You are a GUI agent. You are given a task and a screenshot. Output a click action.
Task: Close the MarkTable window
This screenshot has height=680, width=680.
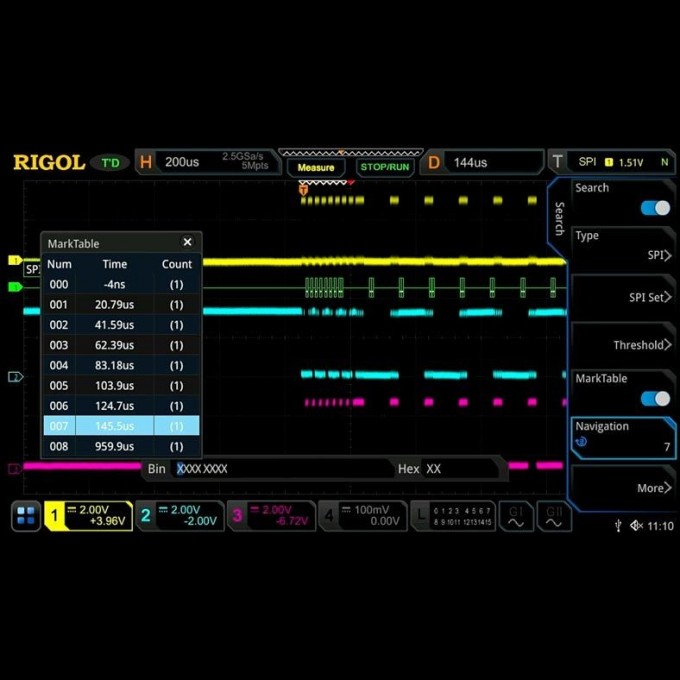[x=187, y=242]
